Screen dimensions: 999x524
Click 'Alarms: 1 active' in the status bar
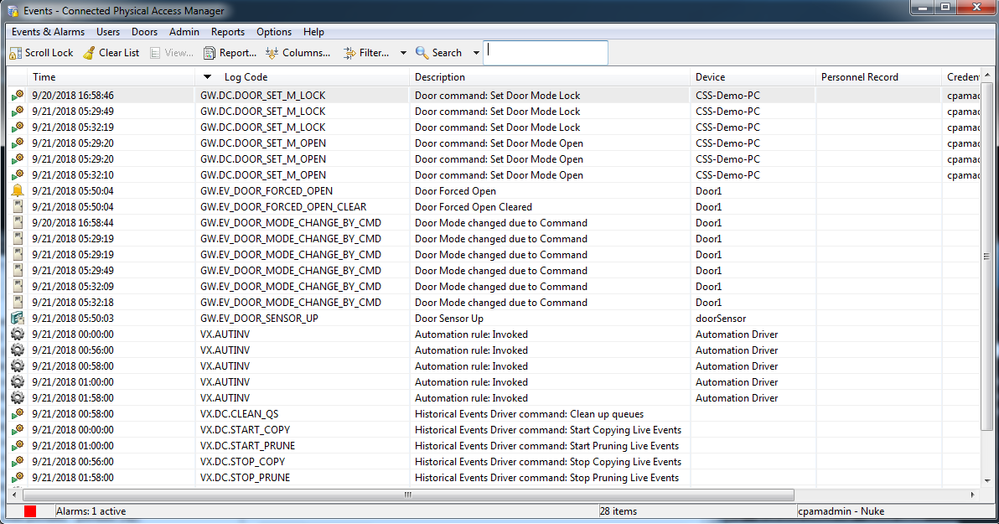pyautogui.click(x=91, y=511)
